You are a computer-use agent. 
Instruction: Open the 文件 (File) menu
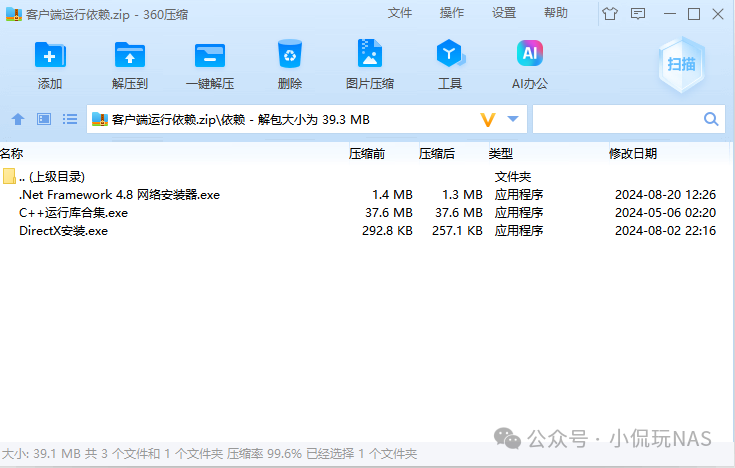click(x=400, y=13)
